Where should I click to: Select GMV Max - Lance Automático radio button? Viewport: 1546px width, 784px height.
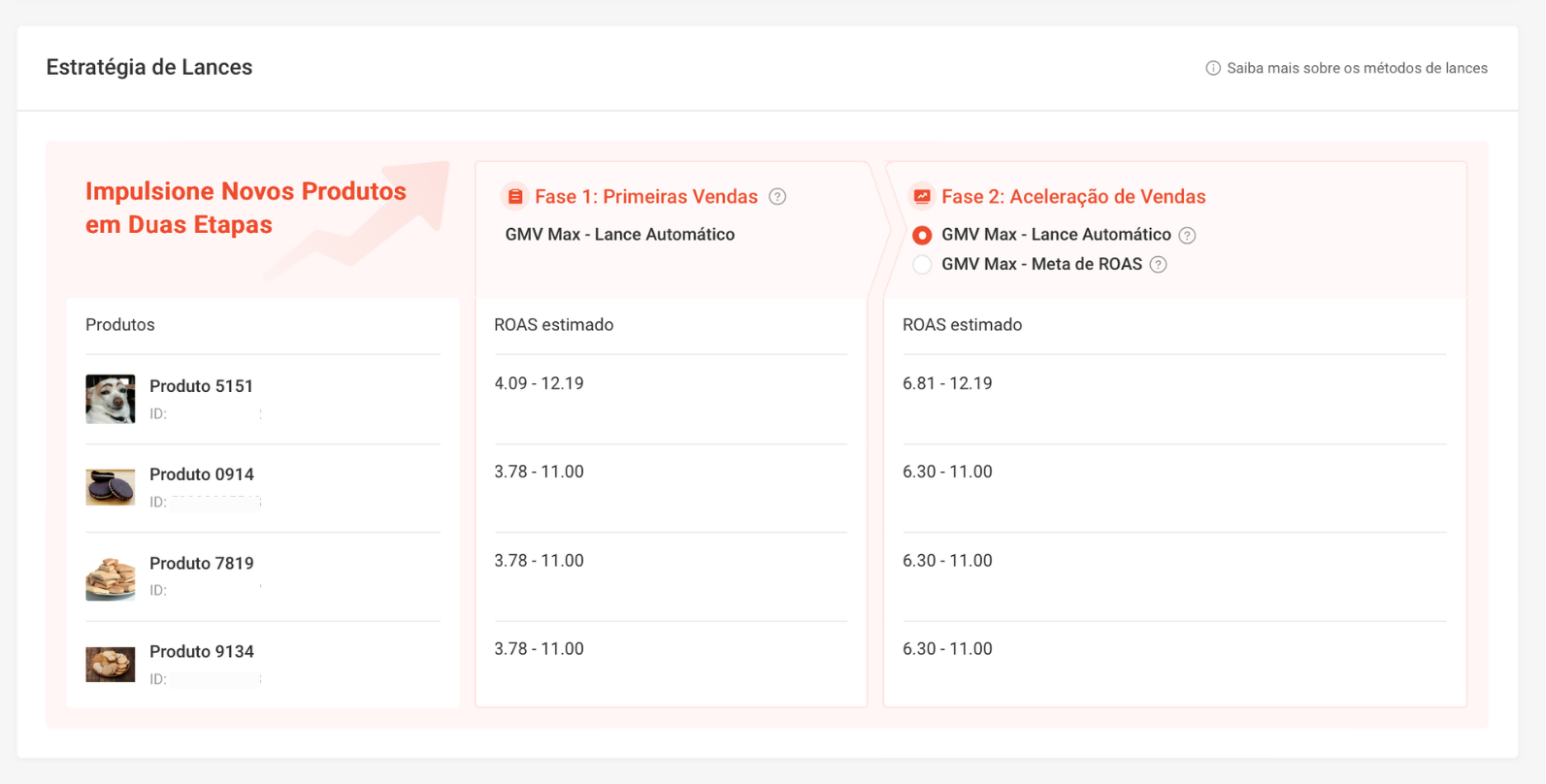[922, 235]
